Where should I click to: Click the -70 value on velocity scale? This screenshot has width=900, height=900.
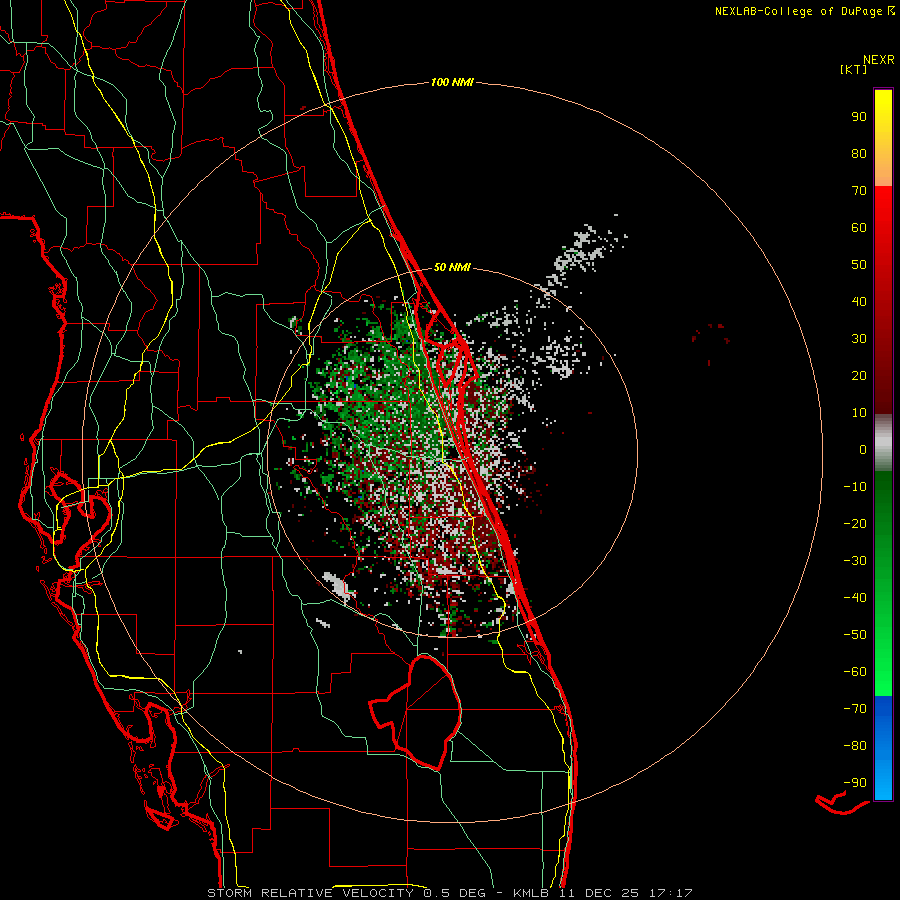(x=855, y=709)
